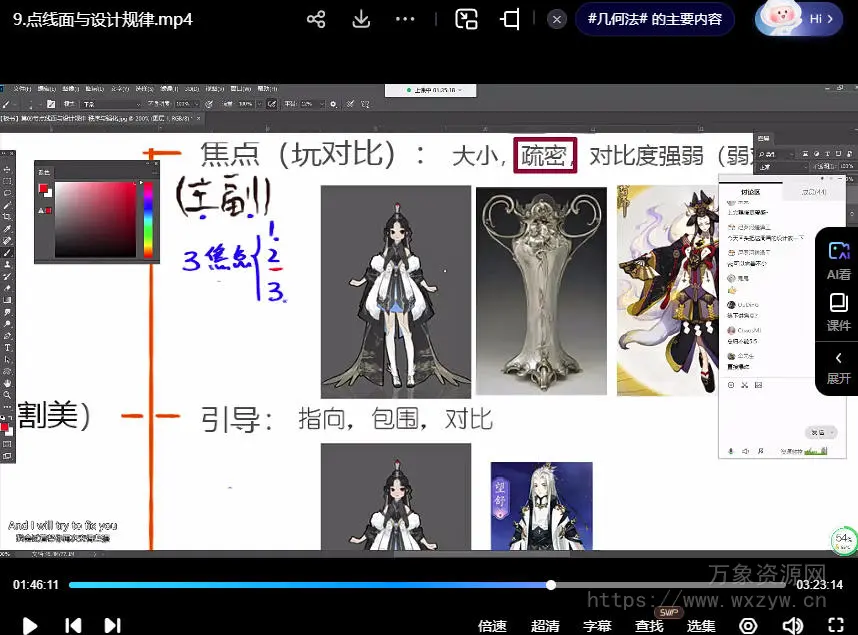Image resolution: width=858 pixels, height=635 pixels.
Task: Click the video progress bar handle
Action: coord(551,585)
